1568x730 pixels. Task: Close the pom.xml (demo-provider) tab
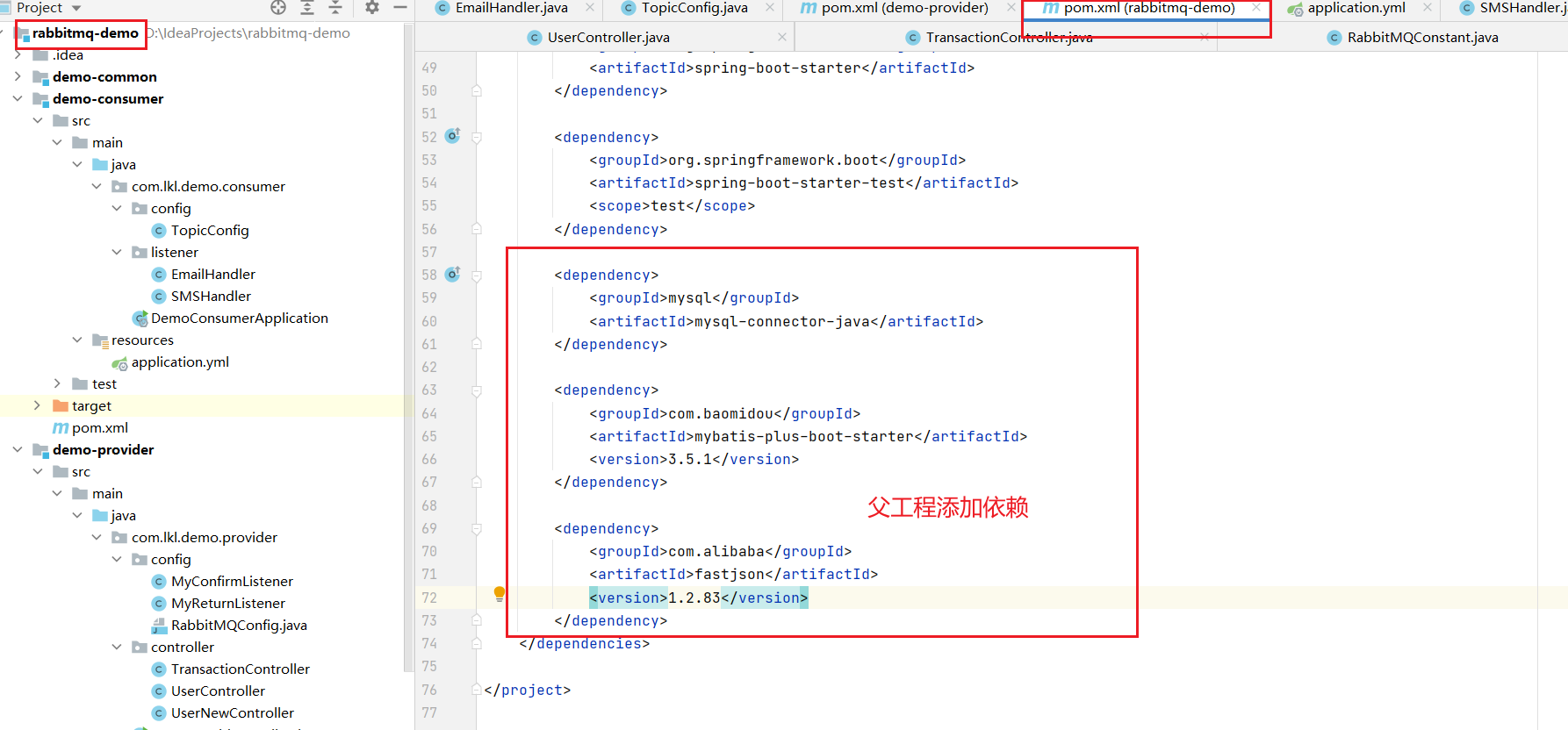pyautogui.click(x=1011, y=8)
